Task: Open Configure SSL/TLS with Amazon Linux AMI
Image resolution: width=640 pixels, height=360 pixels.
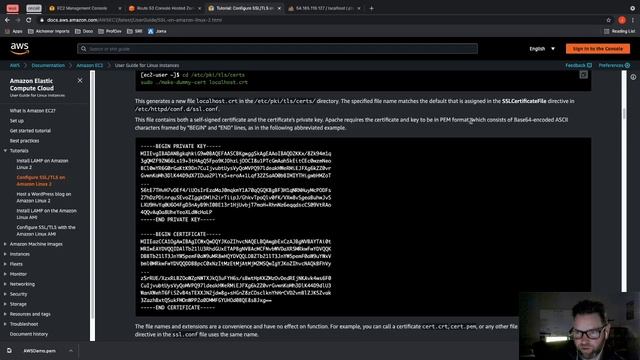Action: point(46,231)
